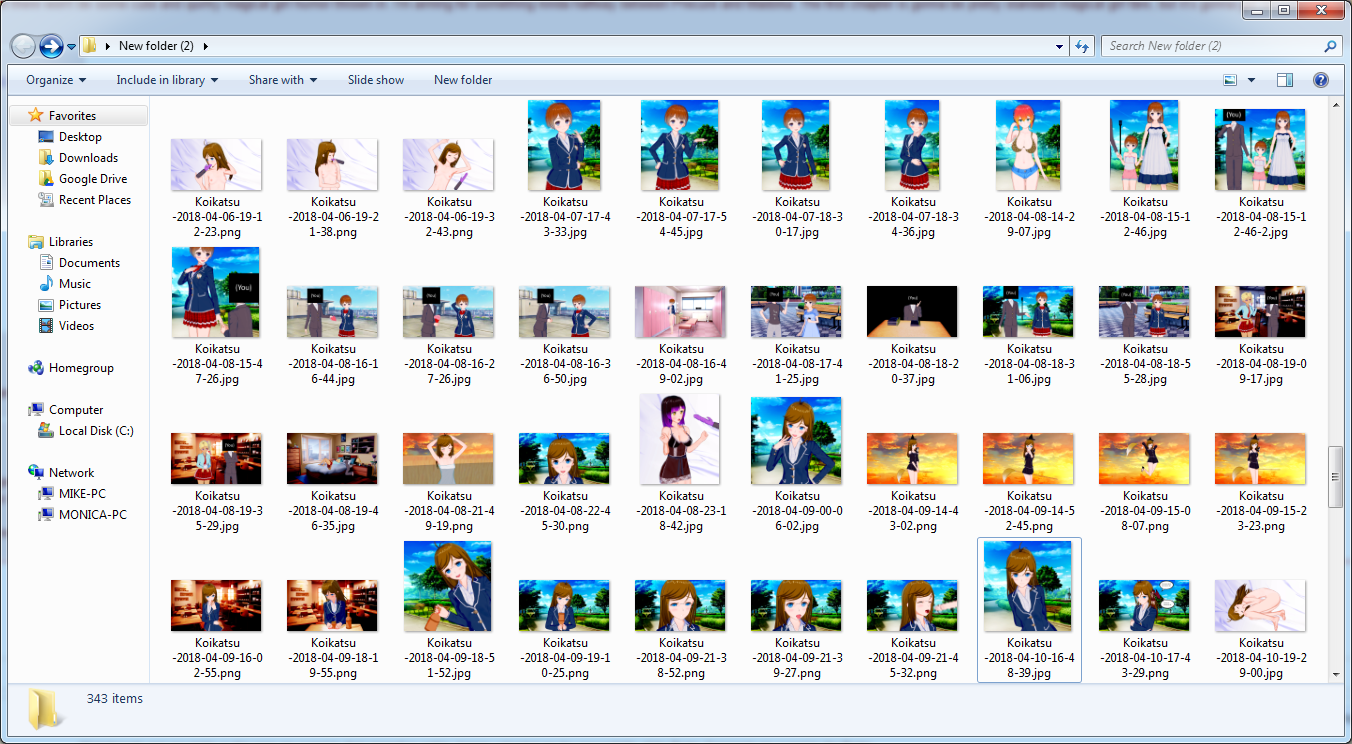Click the Back navigation arrow button
1352x744 pixels.
tap(22, 46)
